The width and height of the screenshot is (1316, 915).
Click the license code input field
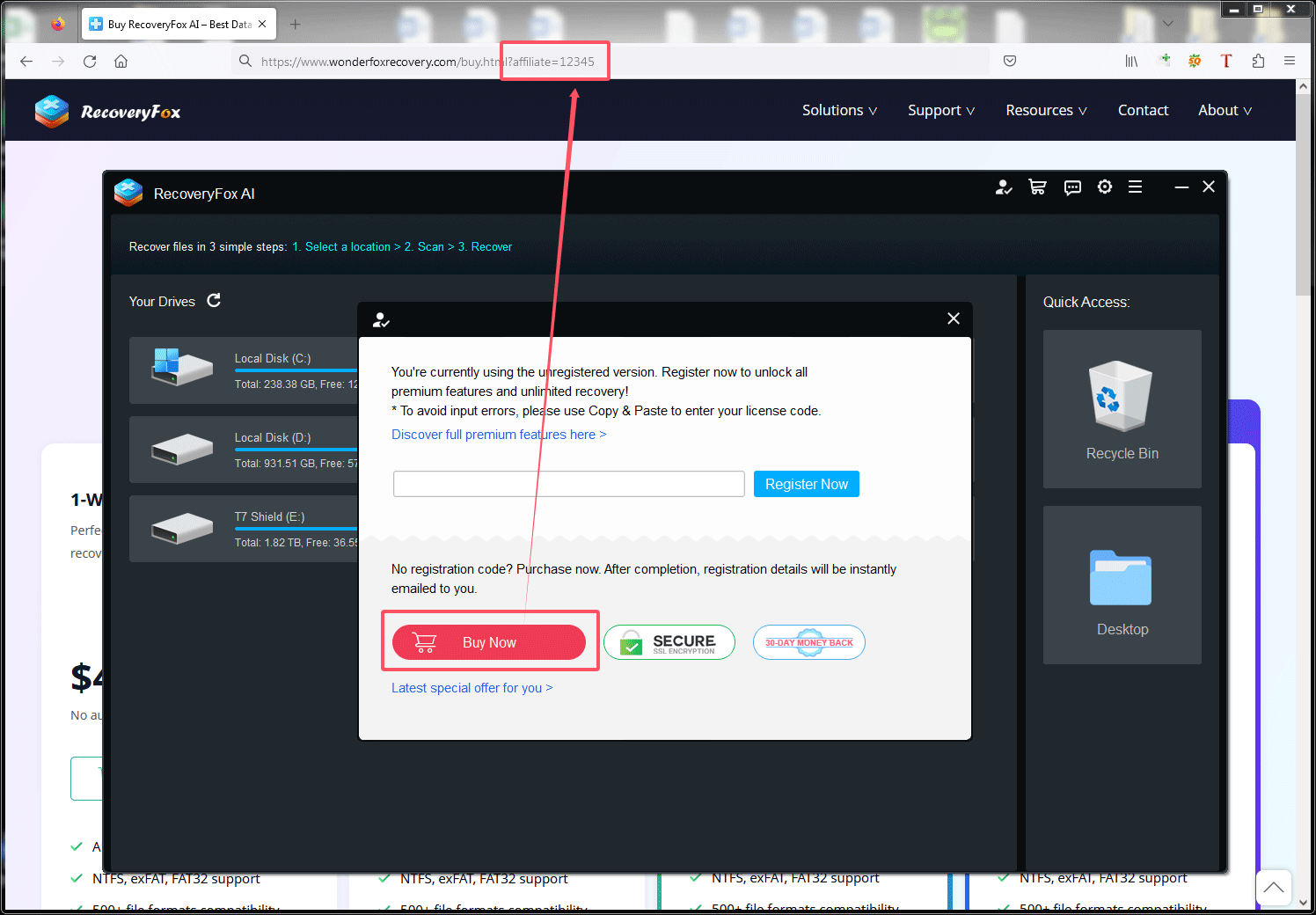click(x=568, y=484)
